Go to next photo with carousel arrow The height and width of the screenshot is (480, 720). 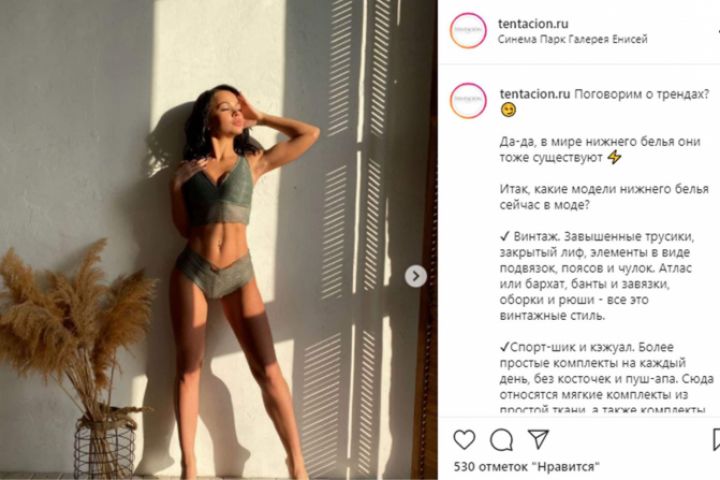(416, 276)
